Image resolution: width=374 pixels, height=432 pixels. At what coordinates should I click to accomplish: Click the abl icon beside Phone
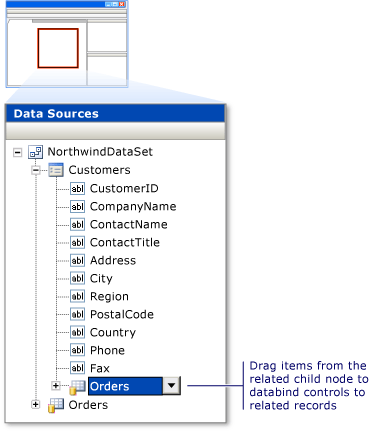click(77, 351)
